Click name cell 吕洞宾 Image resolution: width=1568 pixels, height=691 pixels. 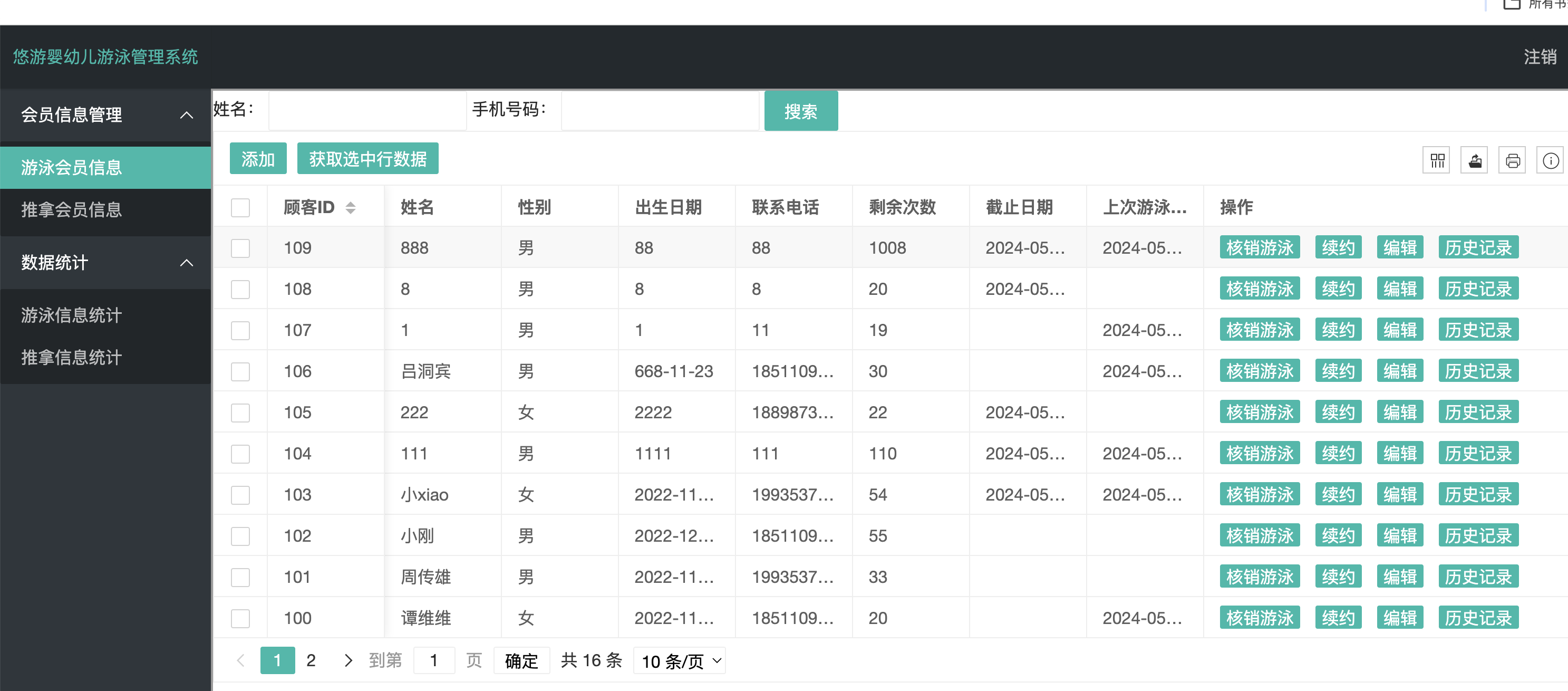click(425, 371)
